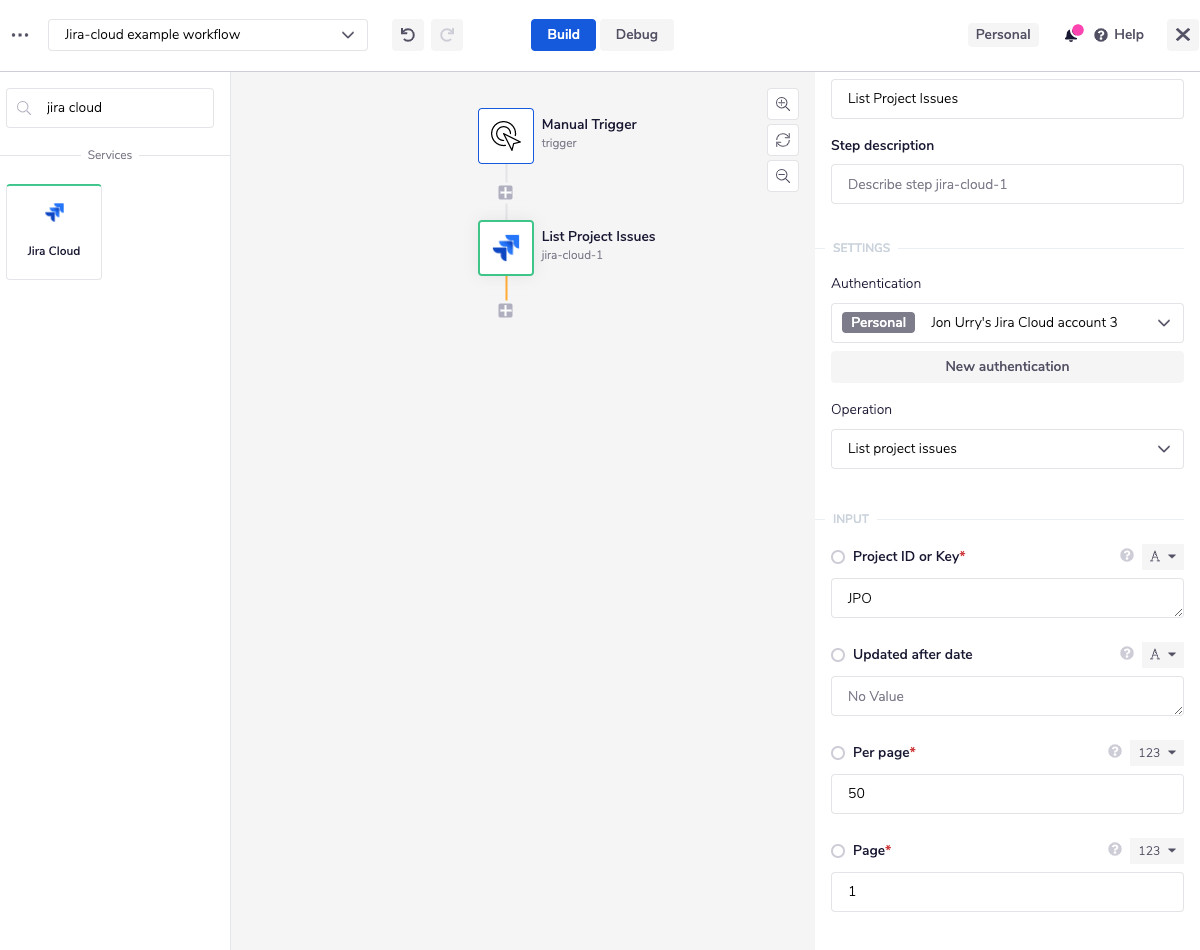The height and width of the screenshot is (950, 1200).
Task: Open the List project issues operation dropdown
Action: coord(1007,448)
